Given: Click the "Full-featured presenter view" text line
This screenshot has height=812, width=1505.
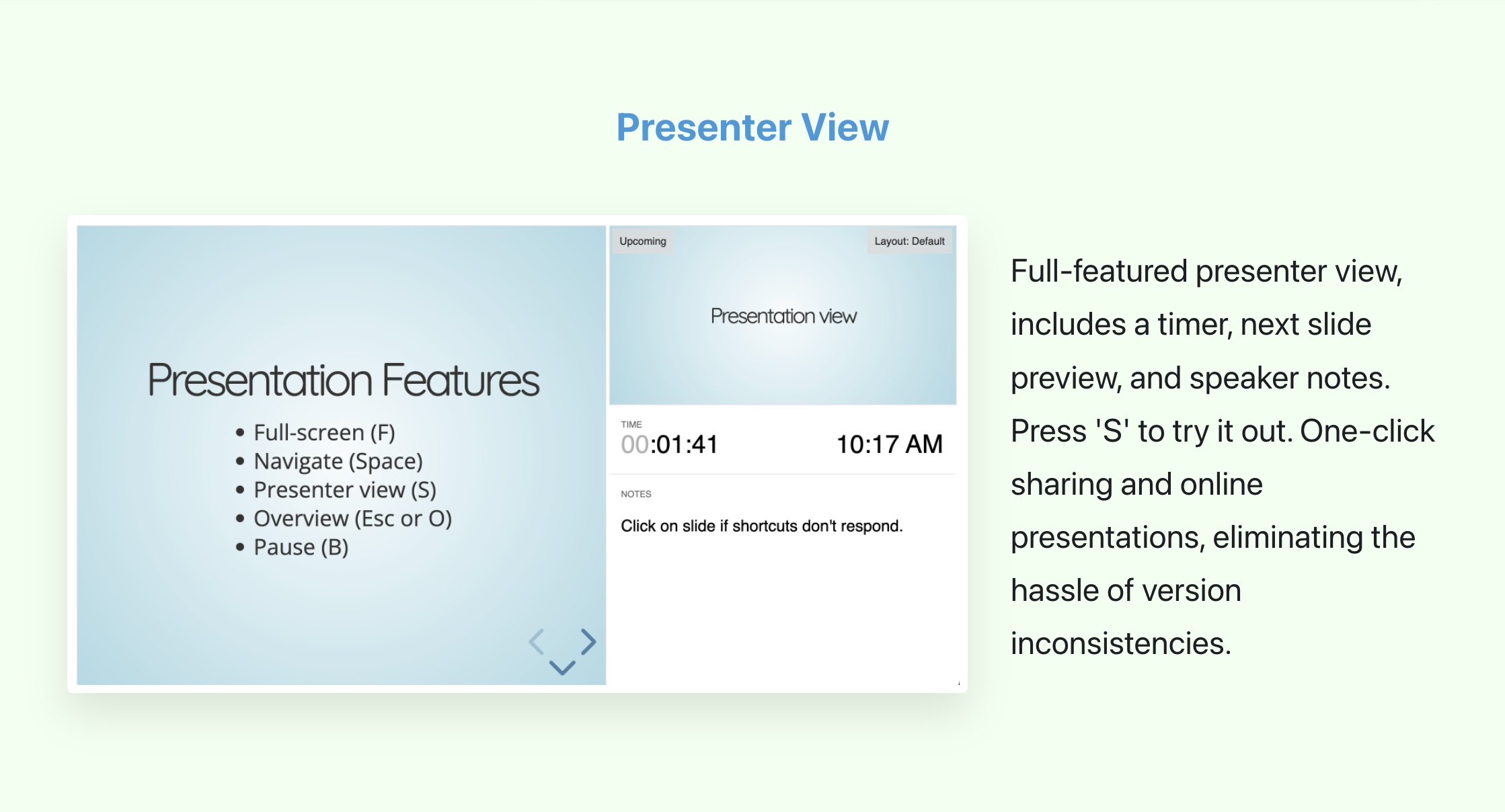Looking at the screenshot, I should [x=1206, y=272].
